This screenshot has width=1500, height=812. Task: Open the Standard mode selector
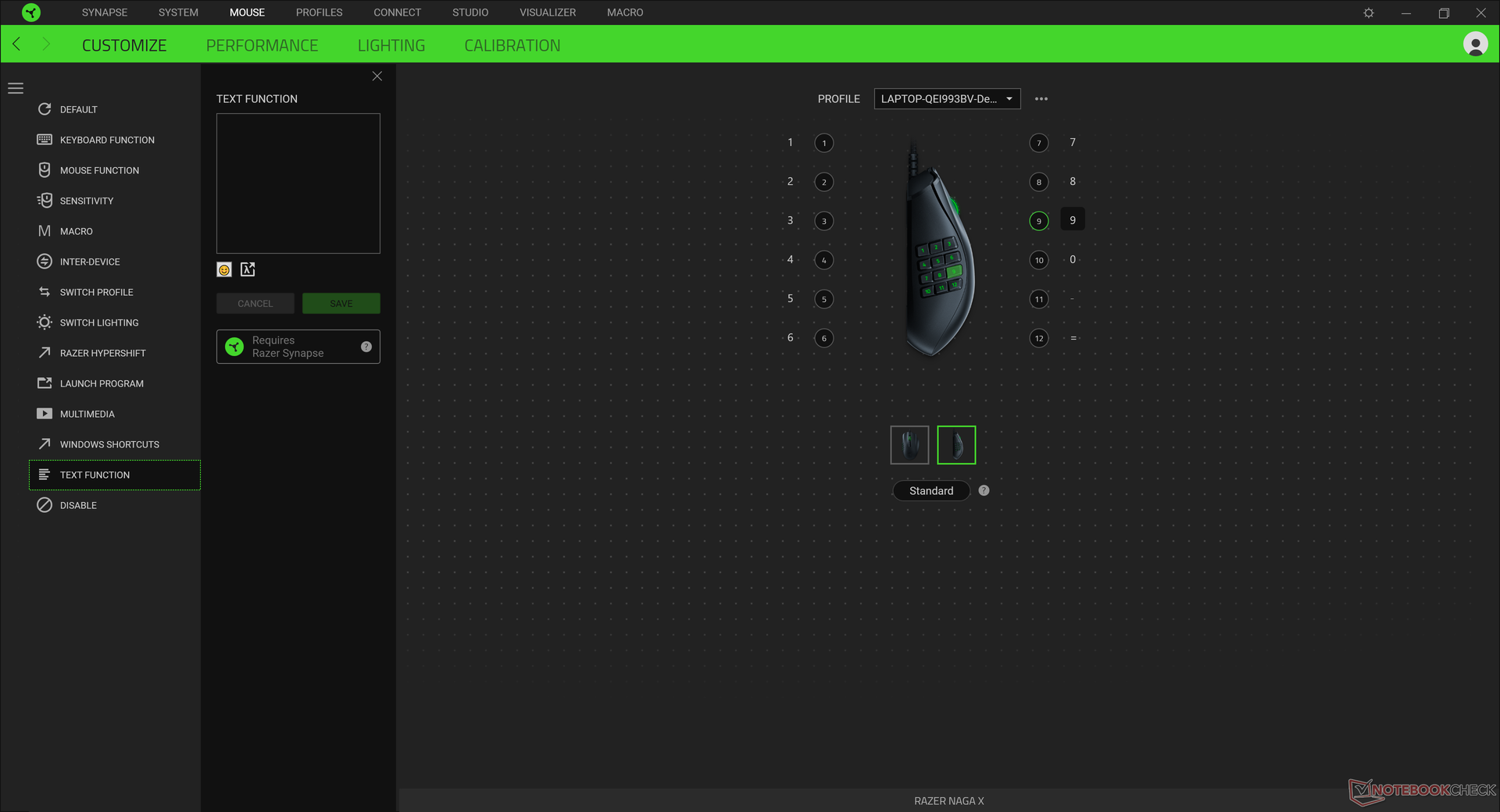tap(931, 490)
